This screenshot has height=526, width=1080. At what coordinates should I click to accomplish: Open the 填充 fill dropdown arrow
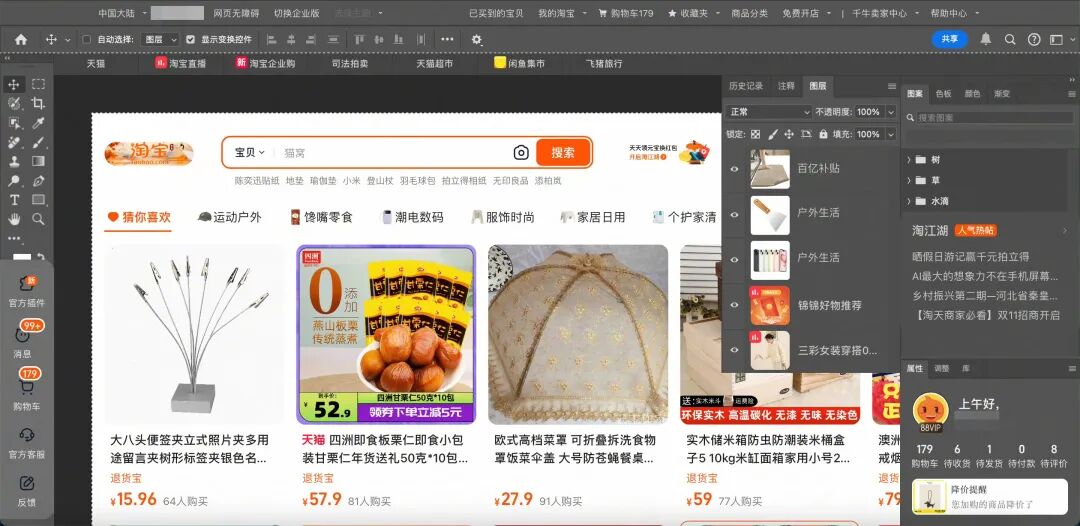pos(891,134)
